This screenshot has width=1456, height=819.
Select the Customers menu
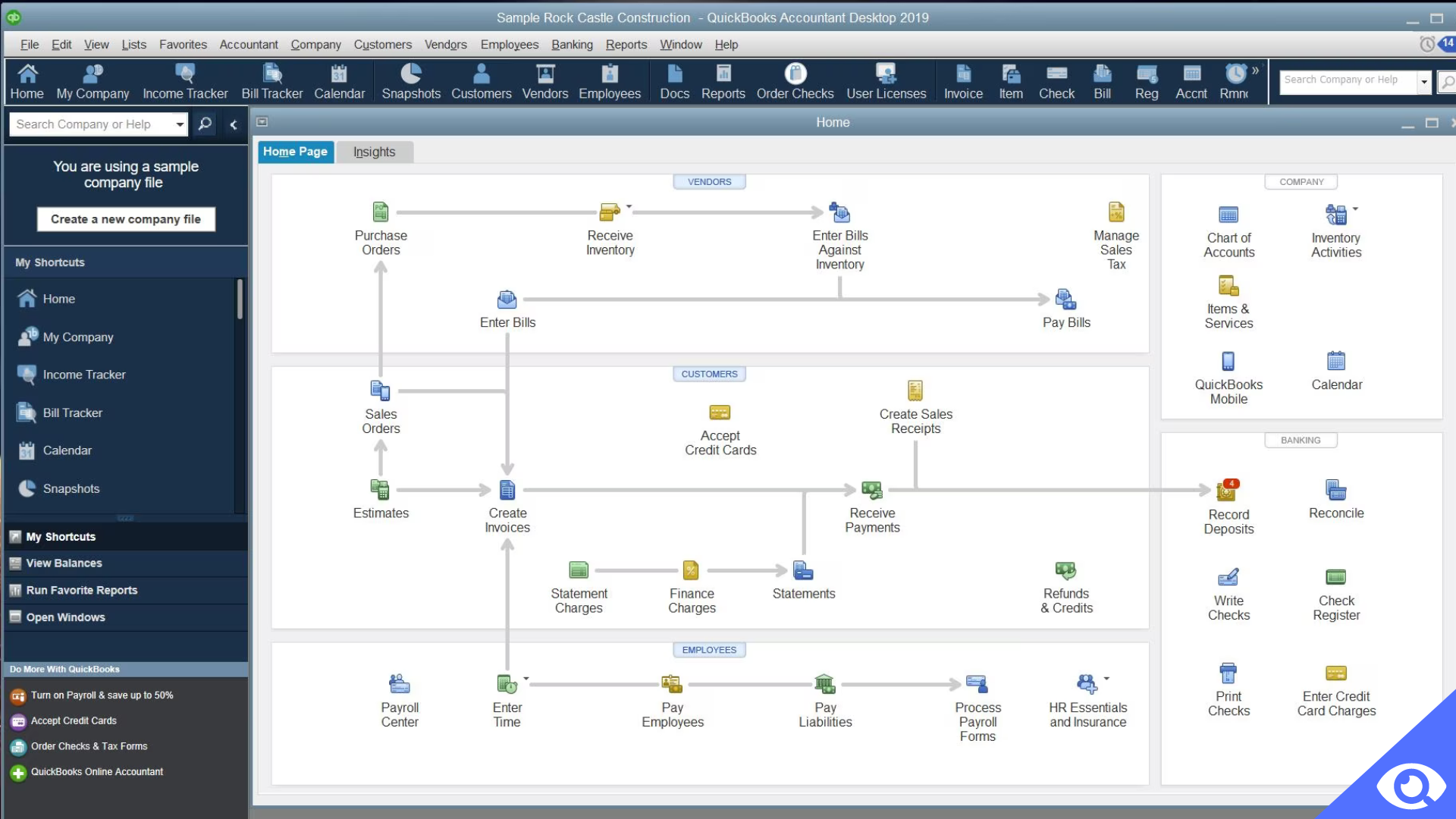coord(382,44)
